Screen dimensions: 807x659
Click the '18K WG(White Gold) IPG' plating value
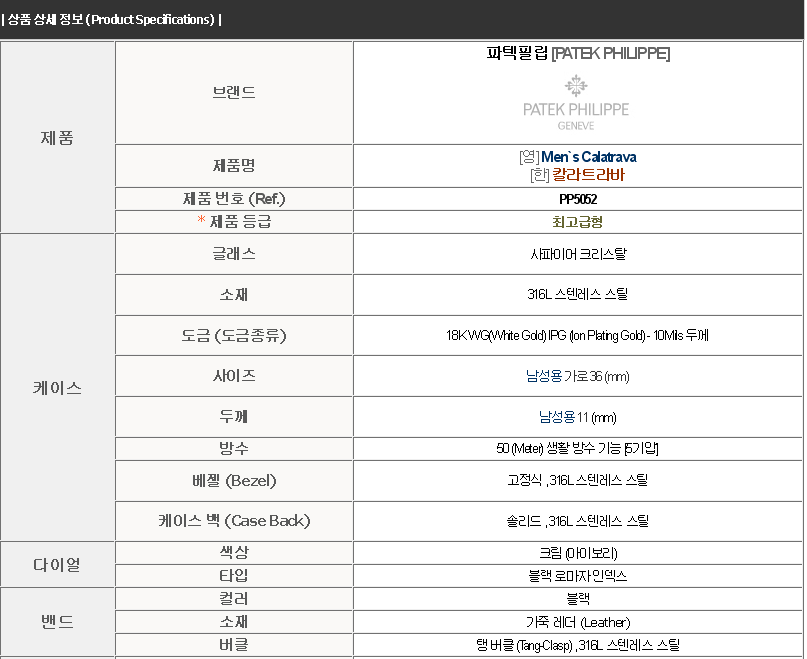577,336
